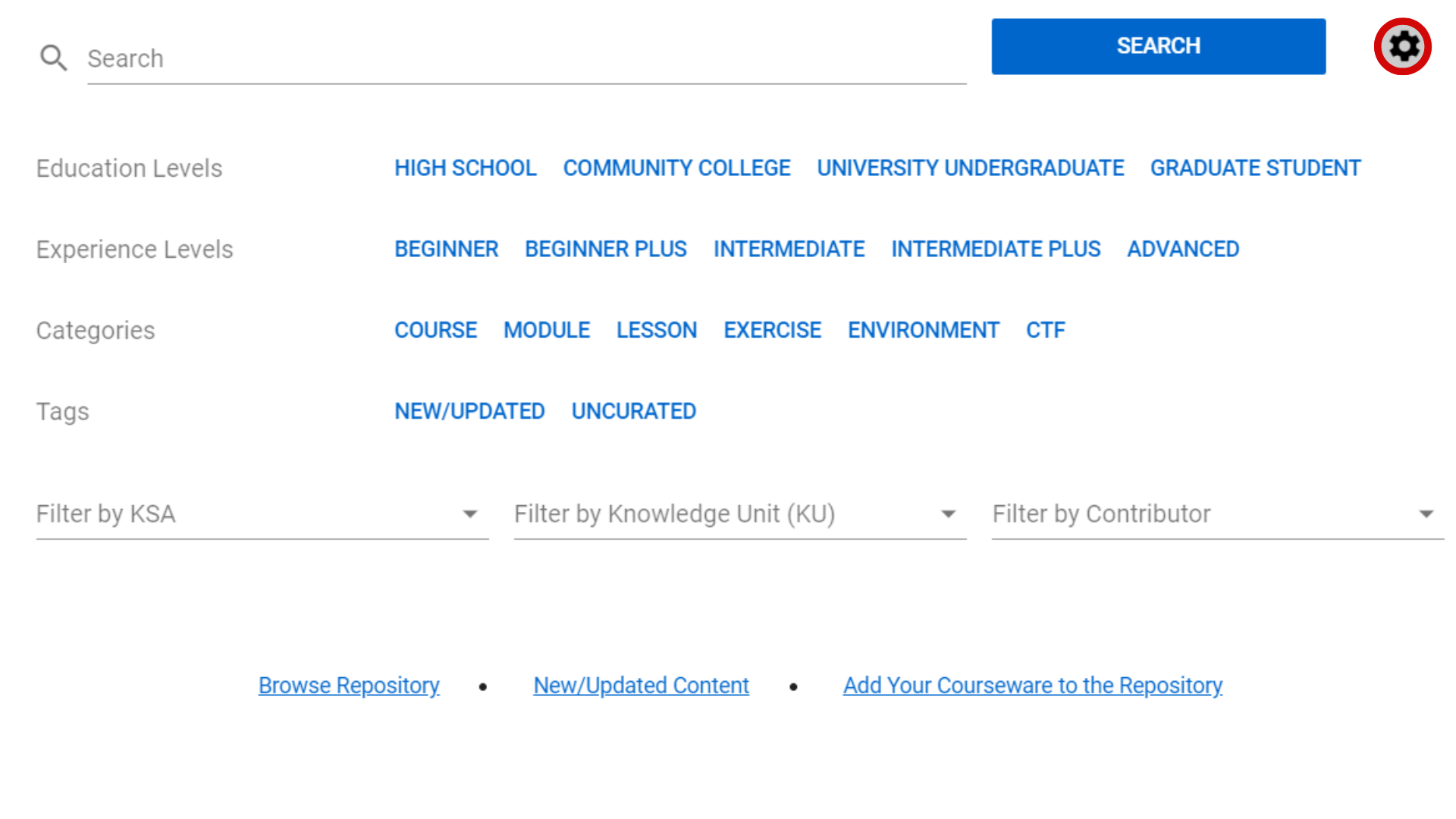Screen dimensions: 1456x819
Task: Select HIGH SCHOOL education level filter
Action: (x=465, y=167)
